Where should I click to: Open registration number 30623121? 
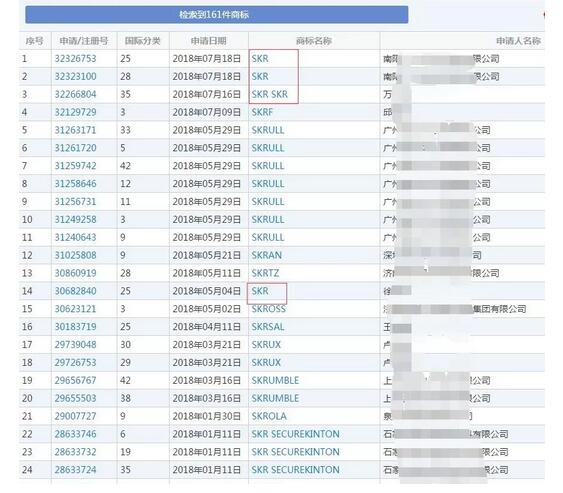click(75, 309)
